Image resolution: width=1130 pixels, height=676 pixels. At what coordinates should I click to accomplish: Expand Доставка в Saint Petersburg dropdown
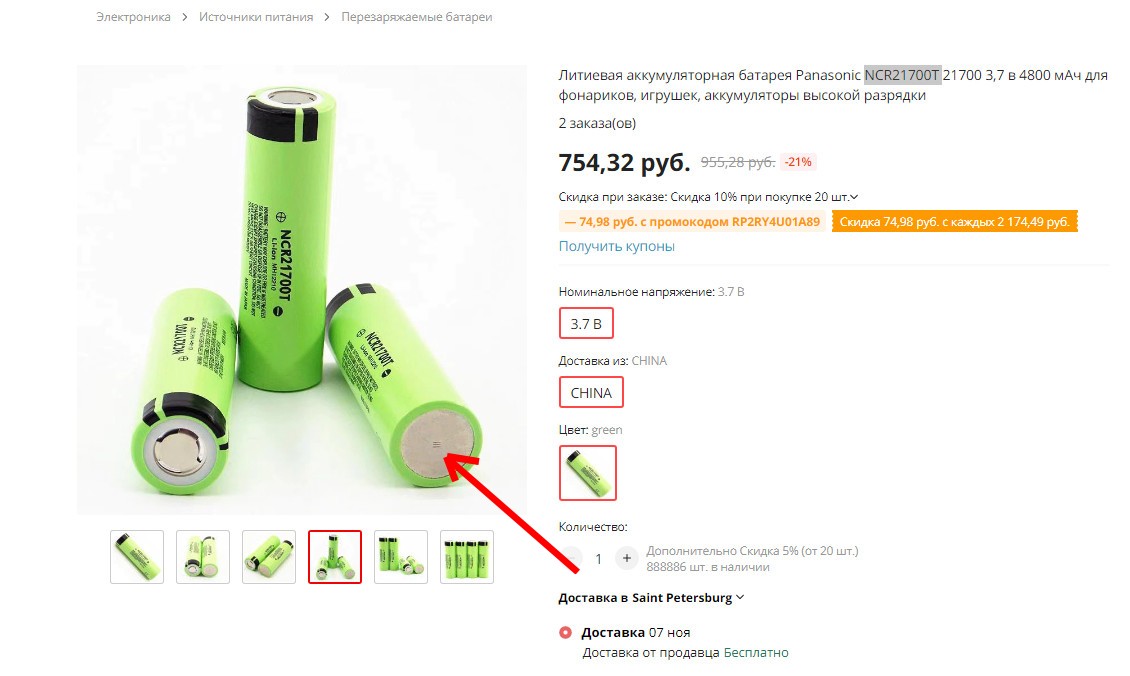651,597
